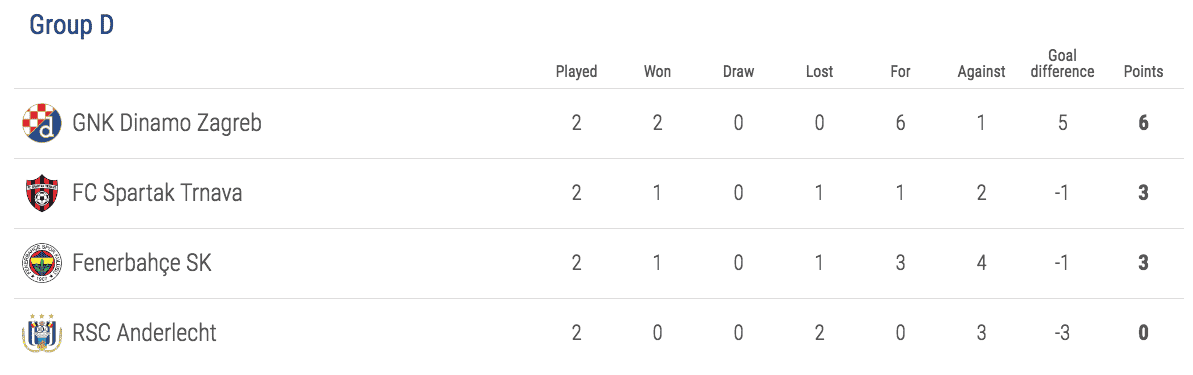Open the FC Spartak Trnava team name
Screen dimensions: 1193x375
coord(157,193)
